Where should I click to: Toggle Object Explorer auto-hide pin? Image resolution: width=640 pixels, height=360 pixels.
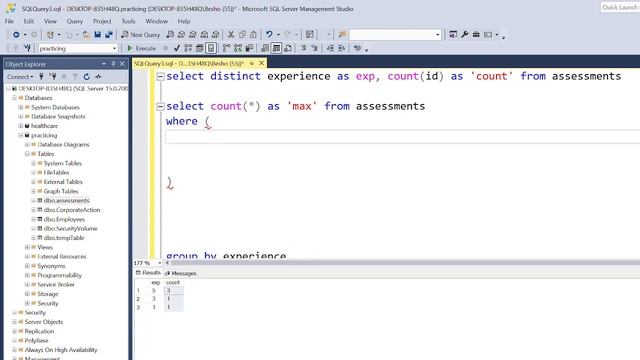[x=113, y=64]
